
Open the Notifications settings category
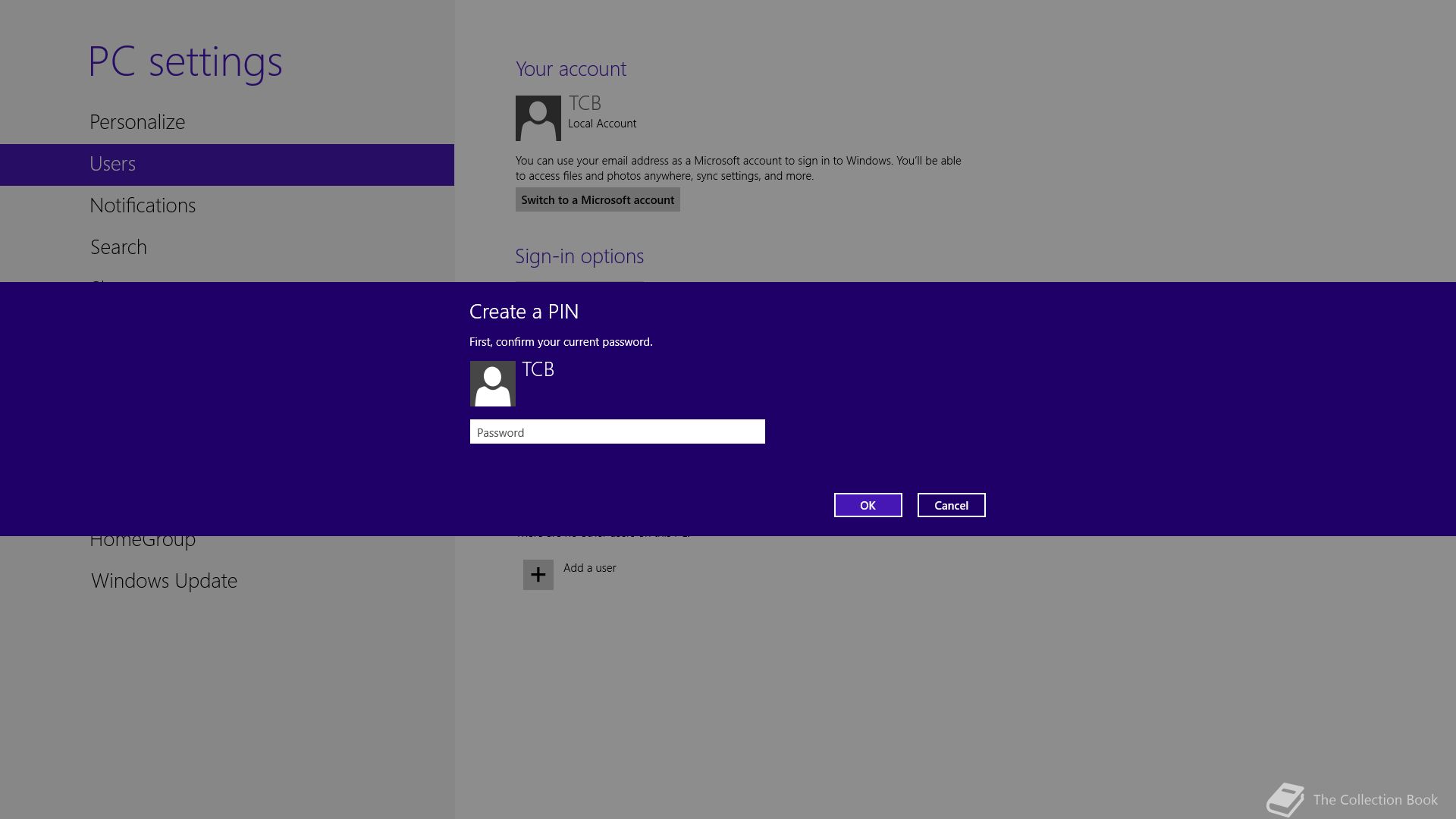pos(143,206)
